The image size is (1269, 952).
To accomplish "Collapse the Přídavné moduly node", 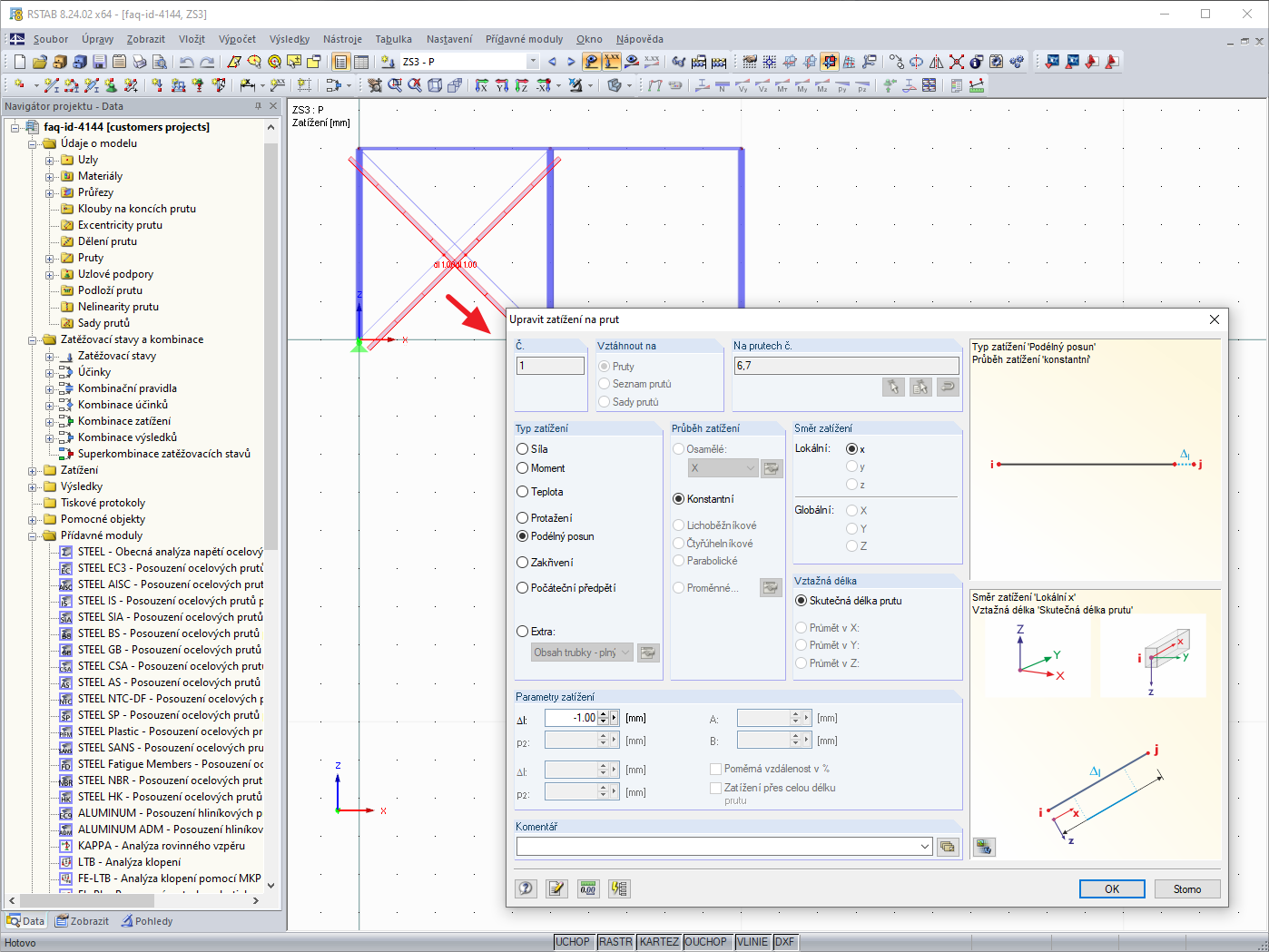I will click(33, 535).
